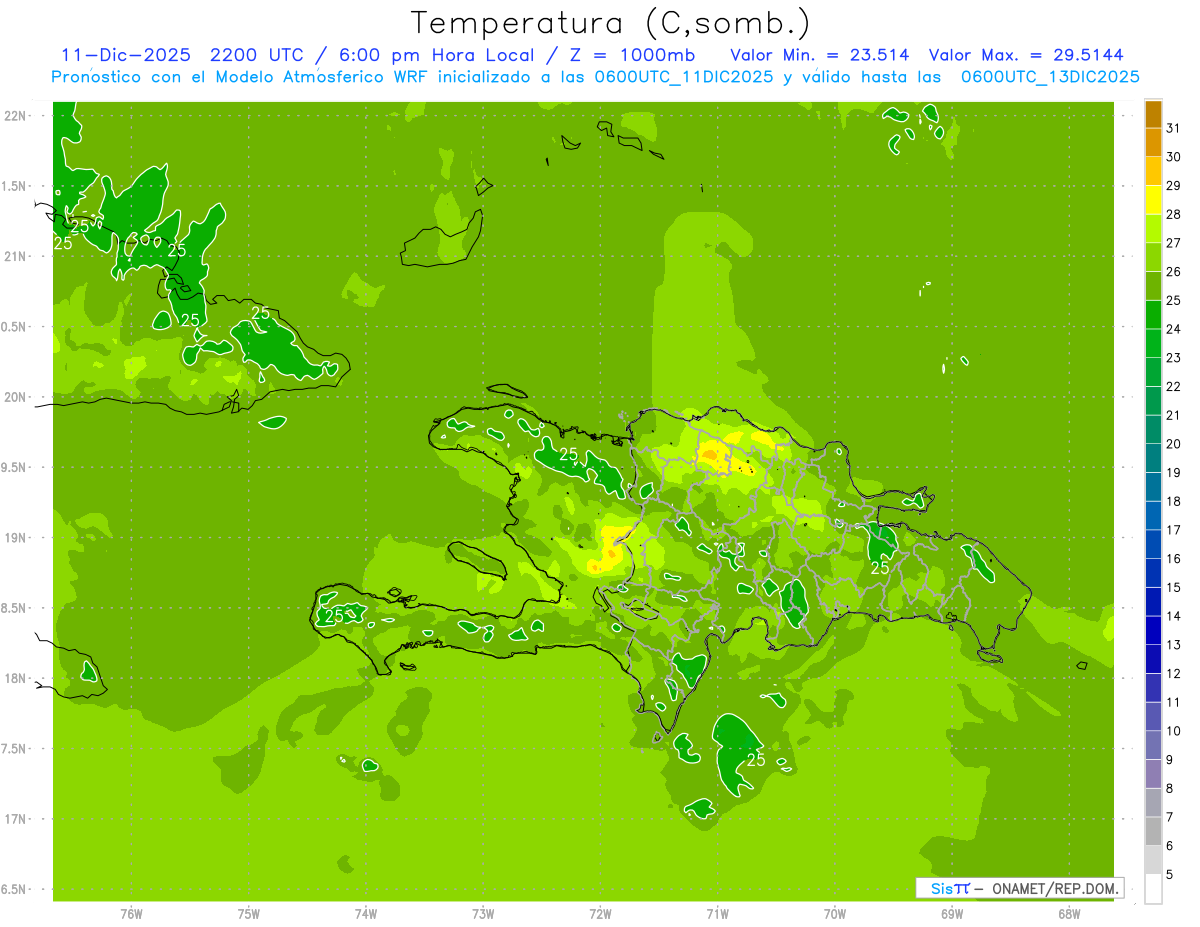Click the "76W" longitude axis label
The image size is (1200, 927).
click(131, 914)
